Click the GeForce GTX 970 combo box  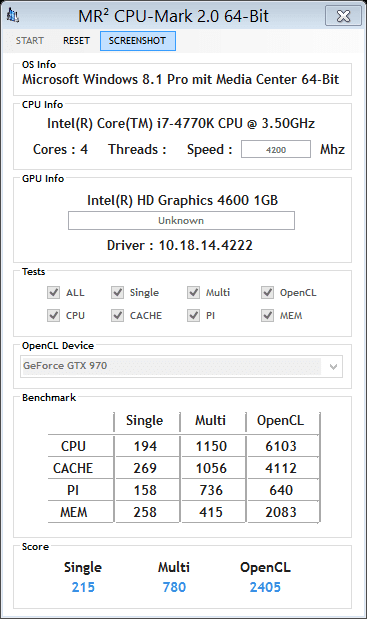[181, 366]
